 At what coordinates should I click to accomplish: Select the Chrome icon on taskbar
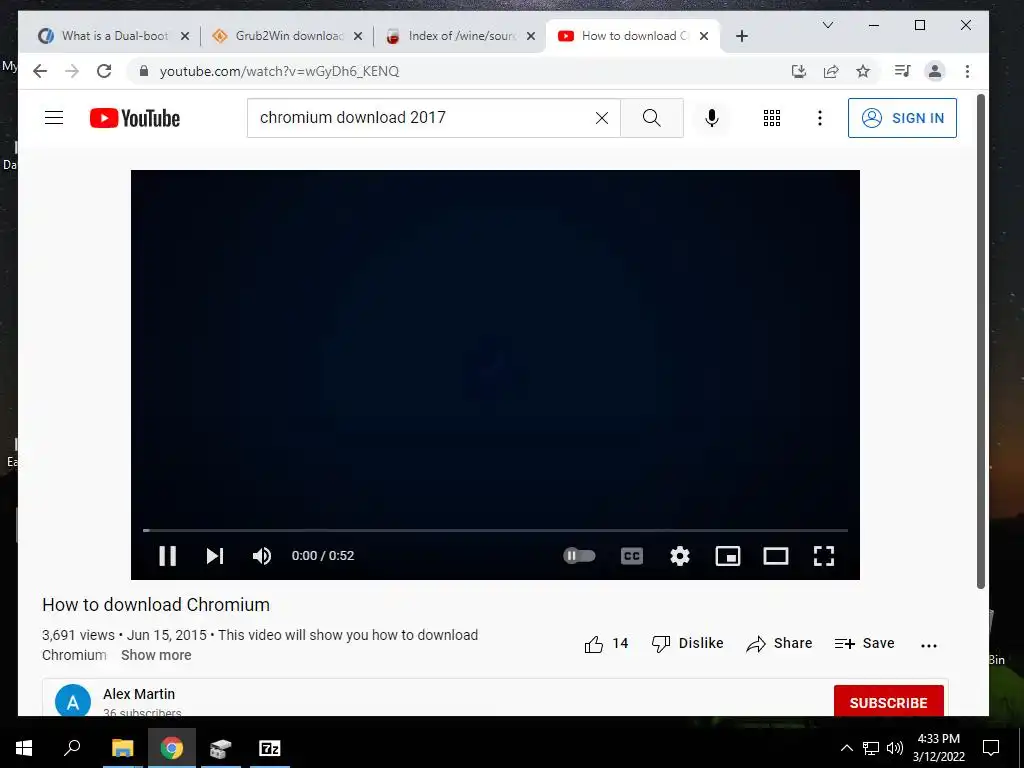(x=172, y=748)
